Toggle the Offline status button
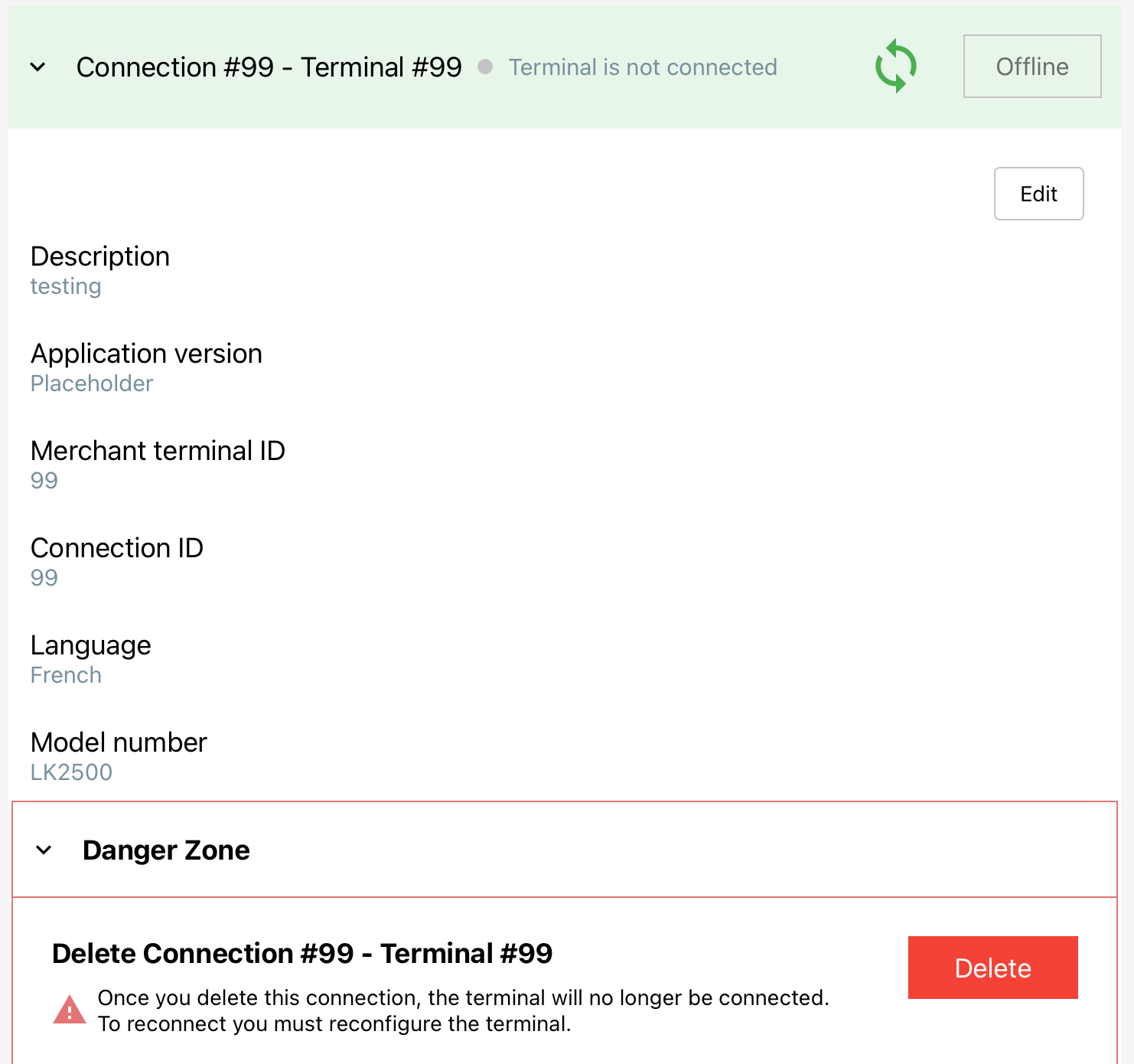The height and width of the screenshot is (1064, 1134). (x=1031, y=67)
